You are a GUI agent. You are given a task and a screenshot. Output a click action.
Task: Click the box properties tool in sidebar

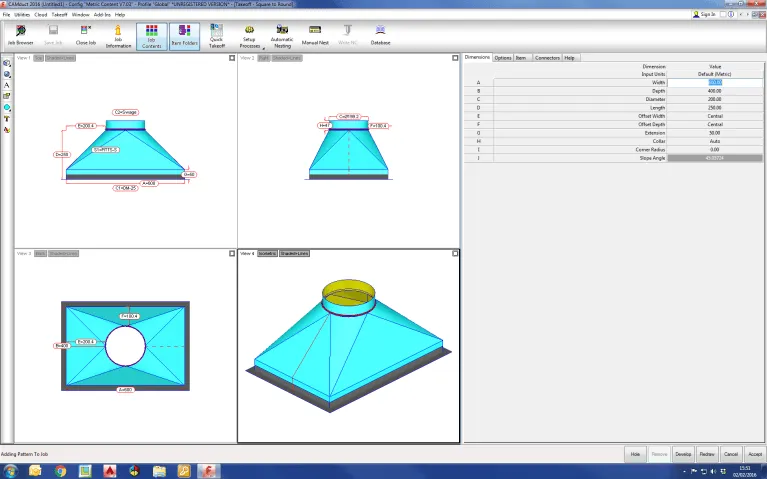click(7, 96)
